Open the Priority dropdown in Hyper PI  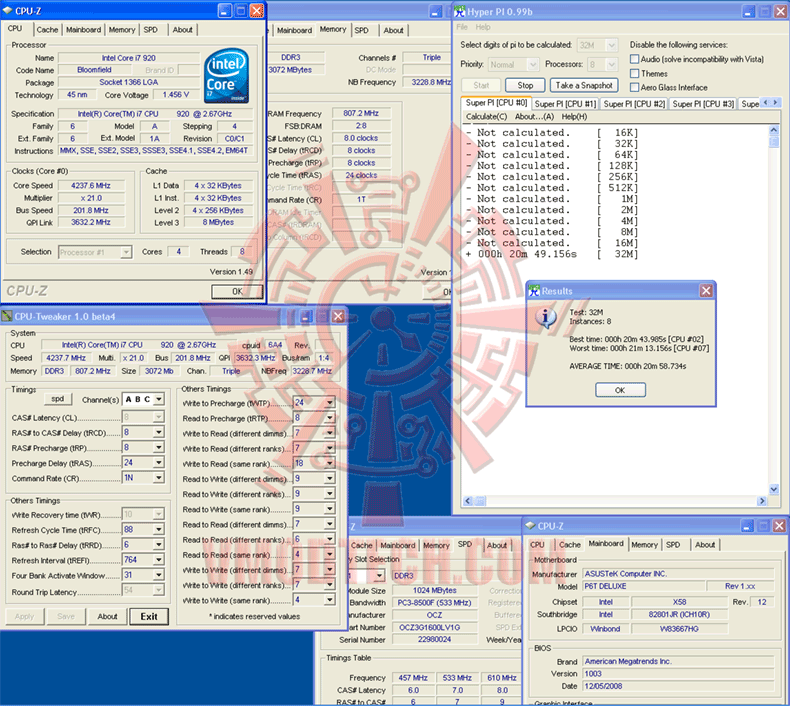(x=533, y=65)
